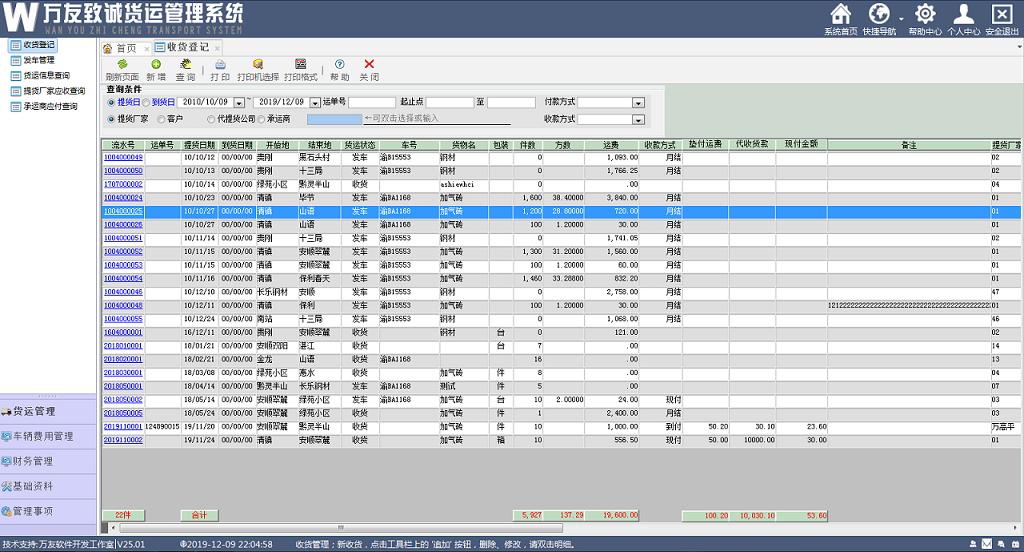Select the 客户 radio button
1024x552 pixels.
(x=161, y=119)
